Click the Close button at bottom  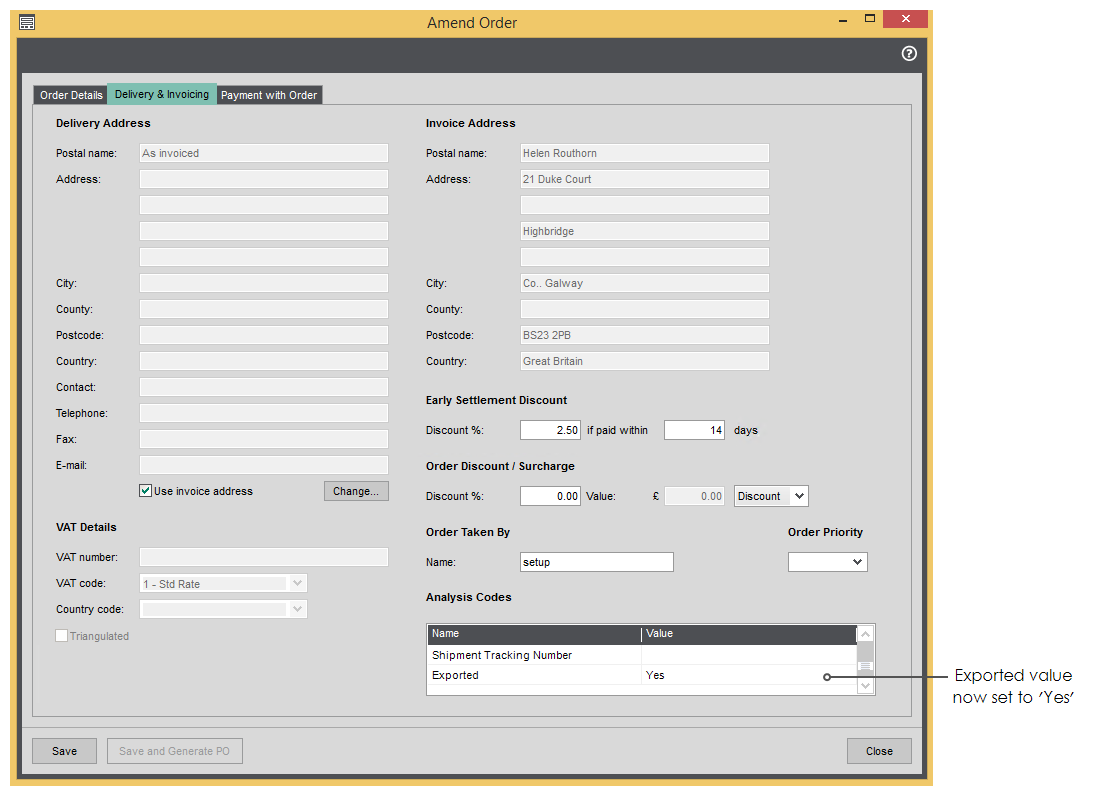[x=879, y=751]
